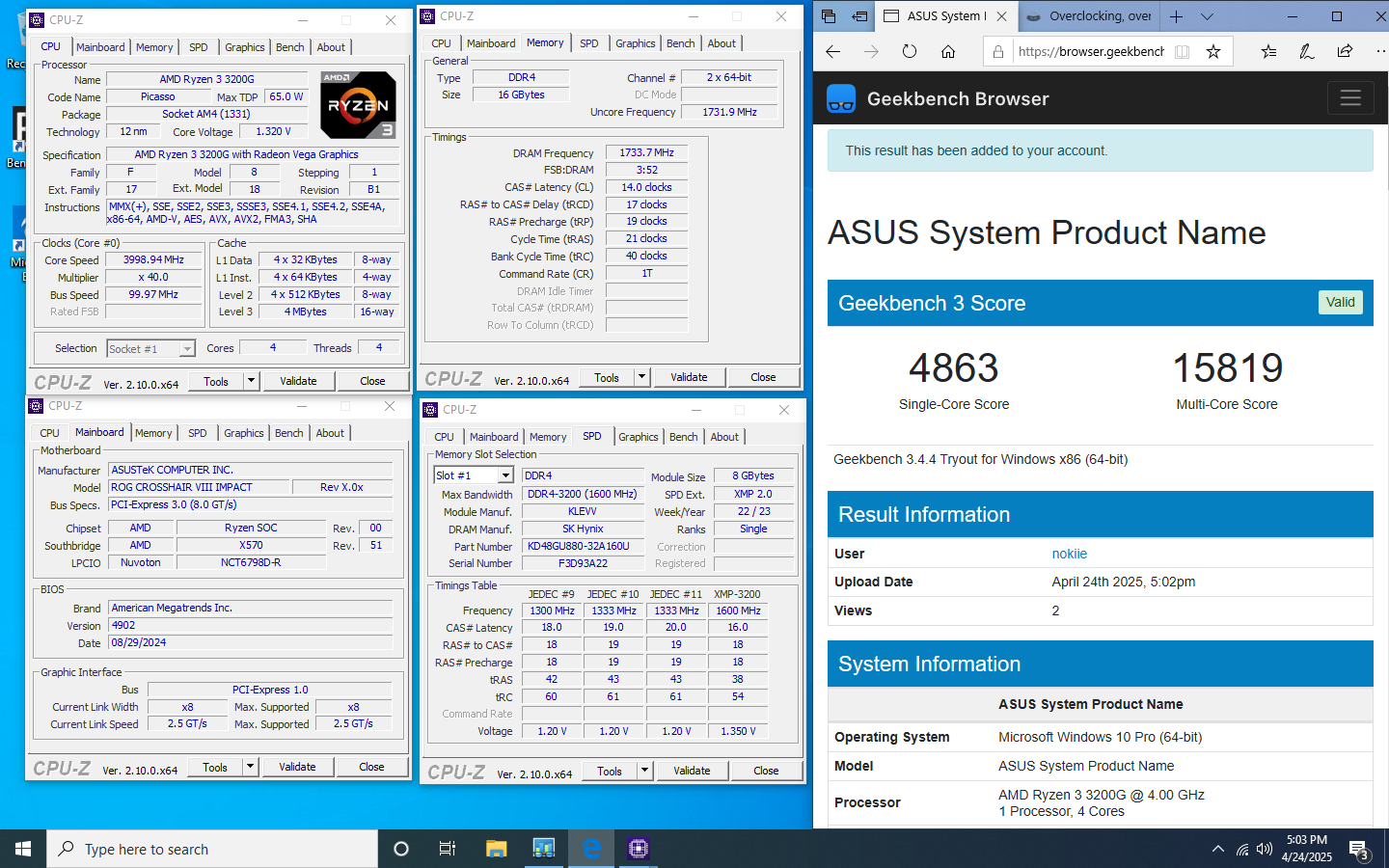Click the Share icon in Edge toolbar
This screenshot has width=1389, height=868.
pos(1345,52)
